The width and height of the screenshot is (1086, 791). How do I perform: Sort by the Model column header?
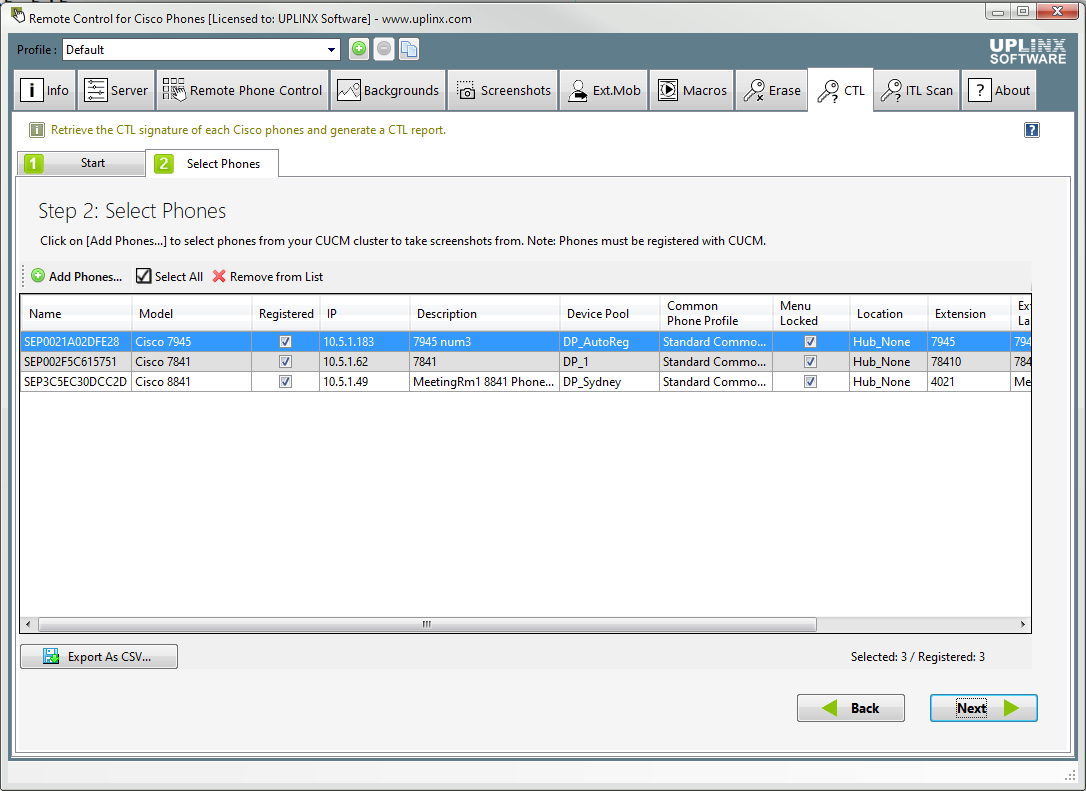[192, 313]
